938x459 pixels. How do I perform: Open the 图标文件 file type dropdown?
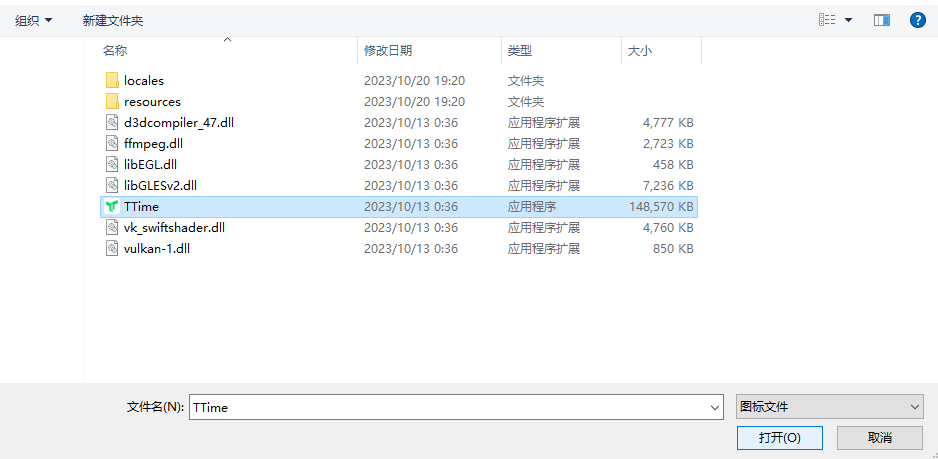coord(830,407)
